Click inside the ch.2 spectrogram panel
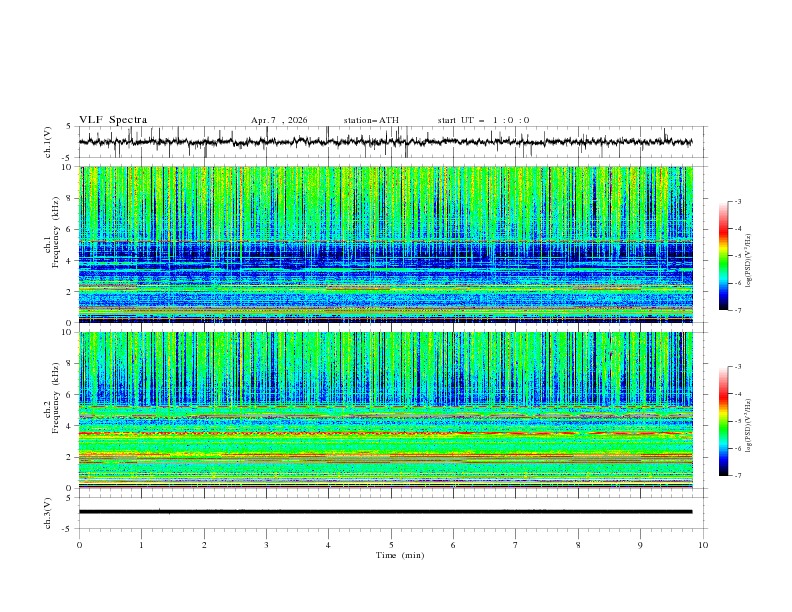 pyautogui.click(x=385, y=410)
